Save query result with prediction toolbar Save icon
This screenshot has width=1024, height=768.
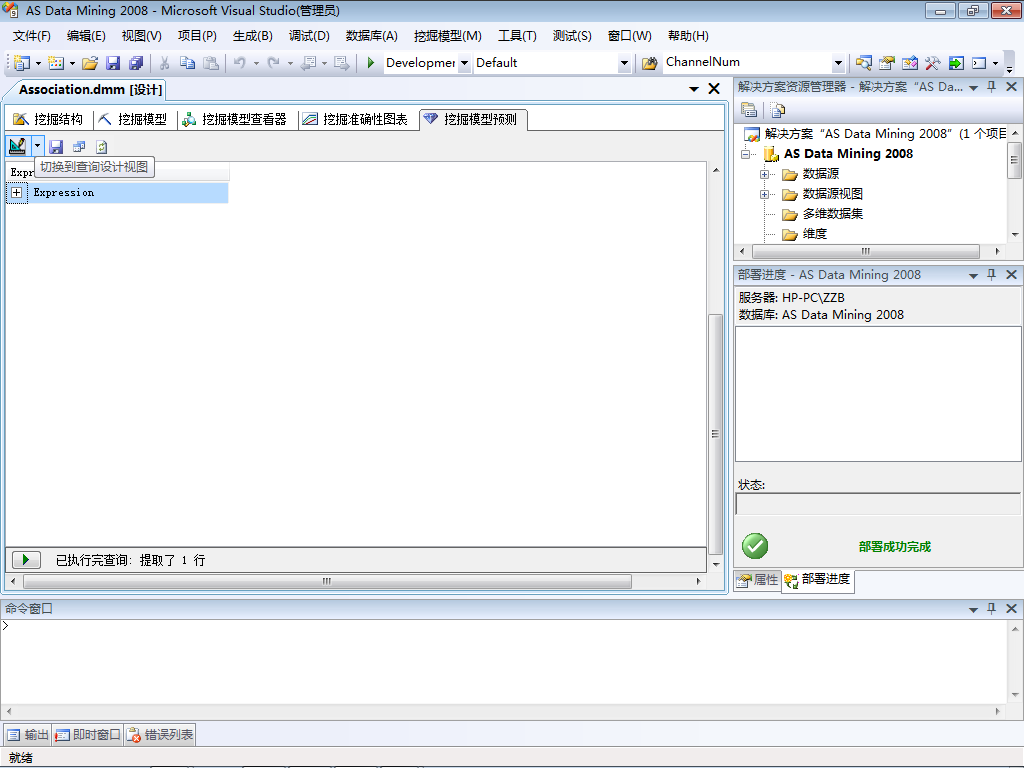click(x=56, y=146)
